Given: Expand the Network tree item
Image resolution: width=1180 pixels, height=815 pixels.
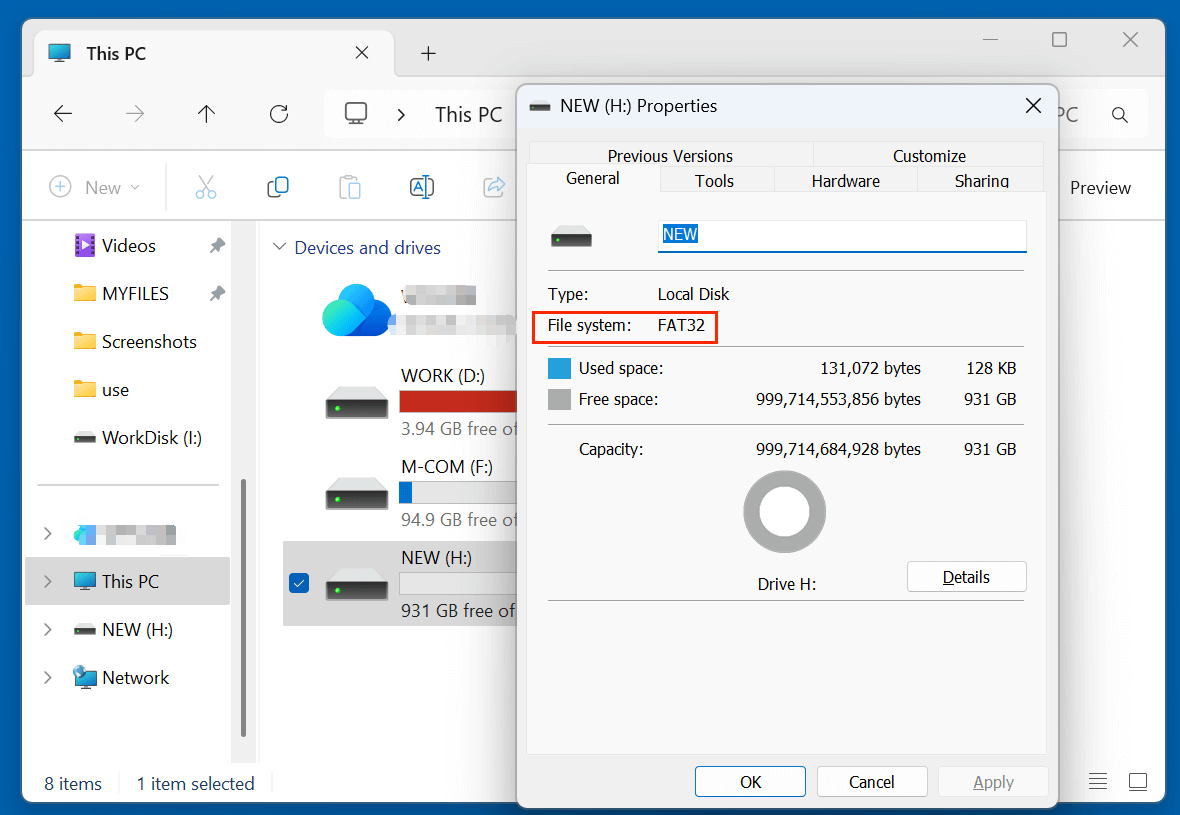Looking at the screenshot, I should pos(47,677).
